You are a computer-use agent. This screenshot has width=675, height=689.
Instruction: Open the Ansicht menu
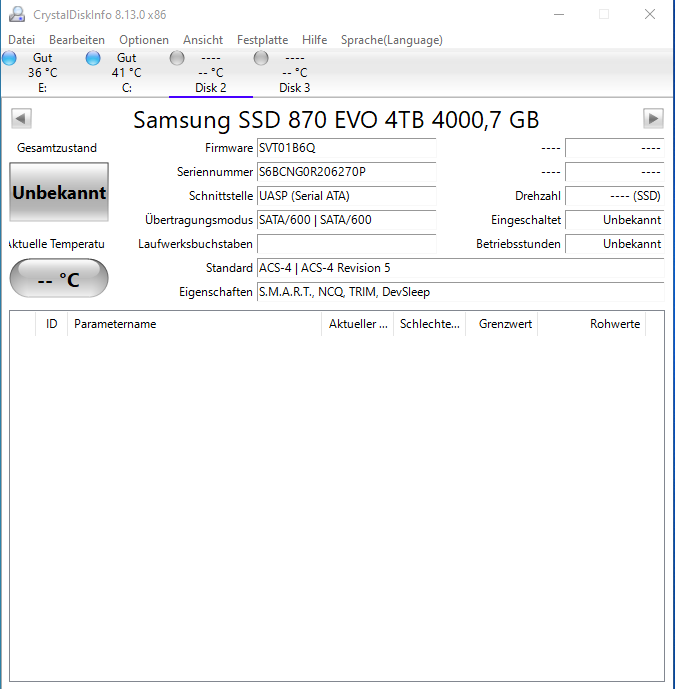[x=203, y=40]
